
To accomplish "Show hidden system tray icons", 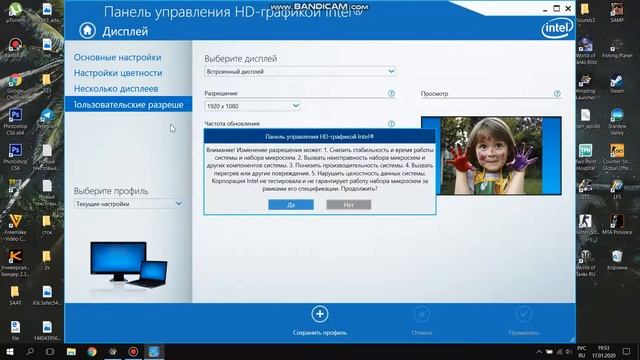I will click(x=539, y=352).
